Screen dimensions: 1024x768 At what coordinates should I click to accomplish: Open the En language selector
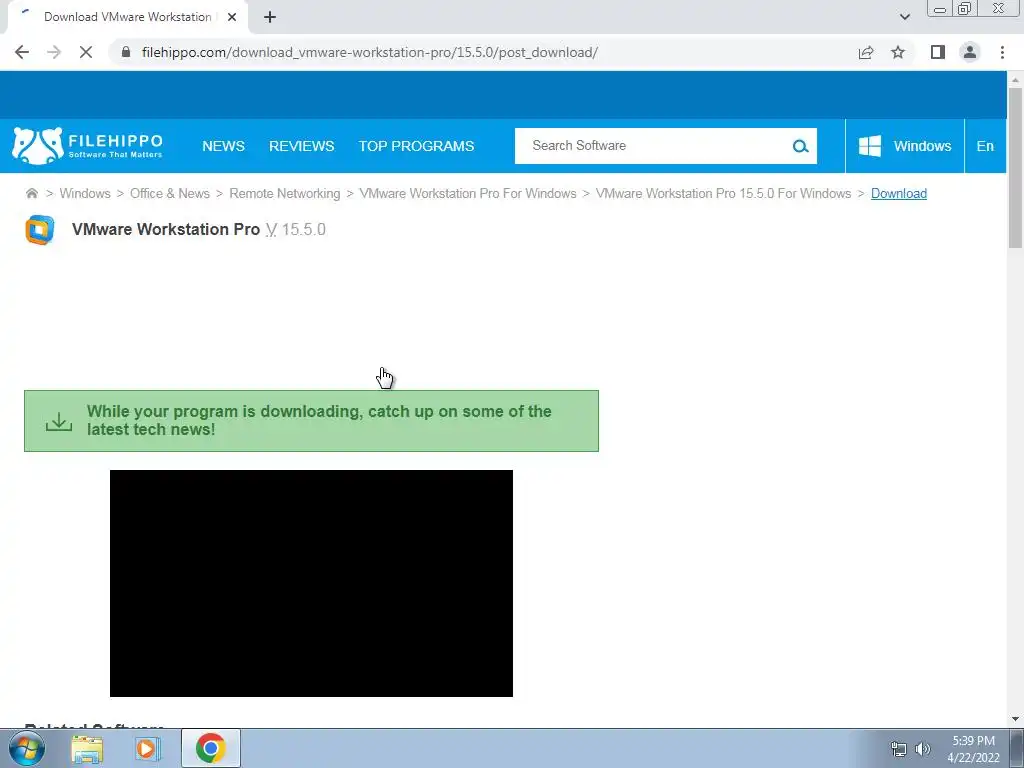point(985,146)
